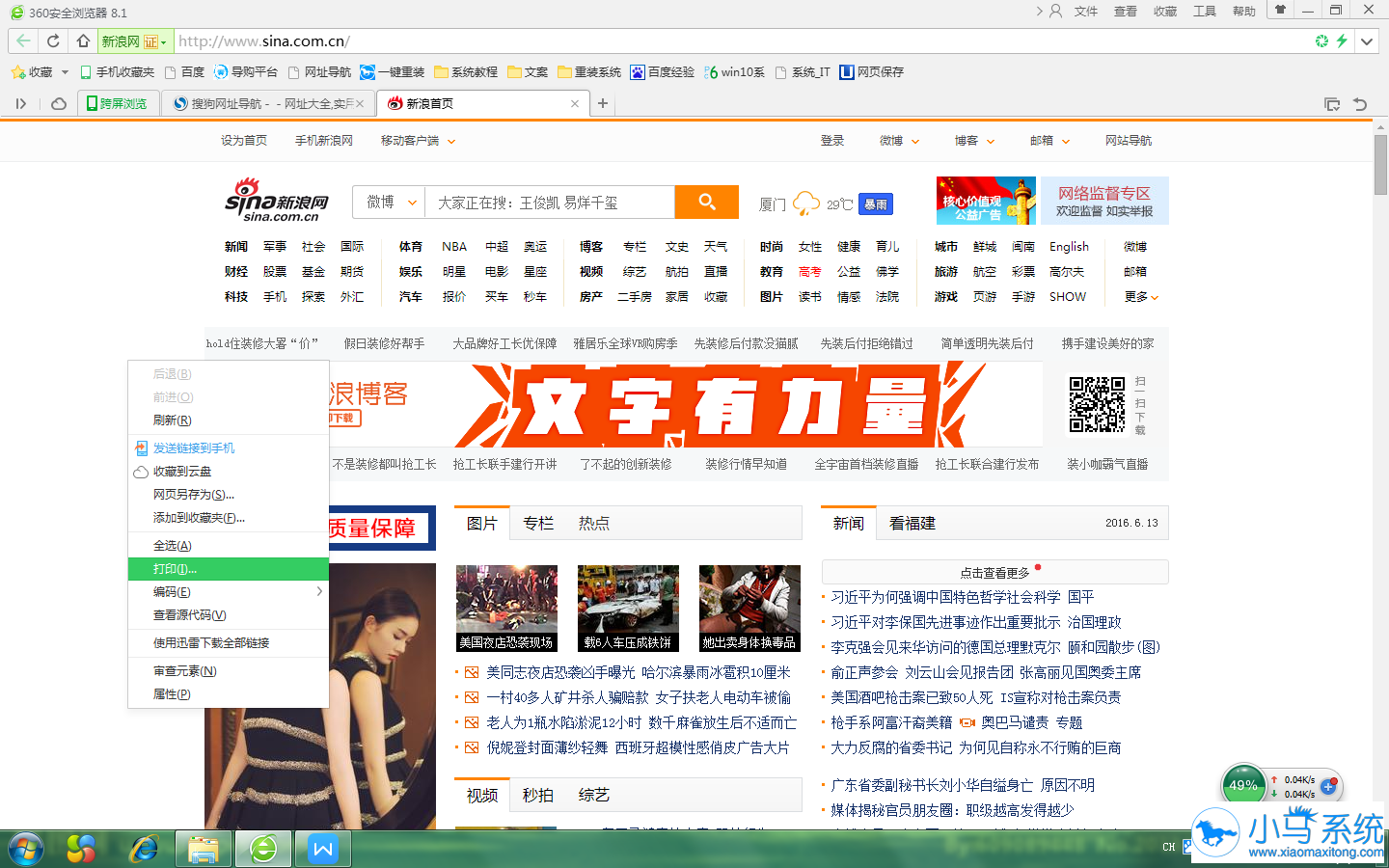Launch Internet Explorer from taskbar
This screenshot has height=868, width=1389.
pyautogui.click(x=145, y=849)
